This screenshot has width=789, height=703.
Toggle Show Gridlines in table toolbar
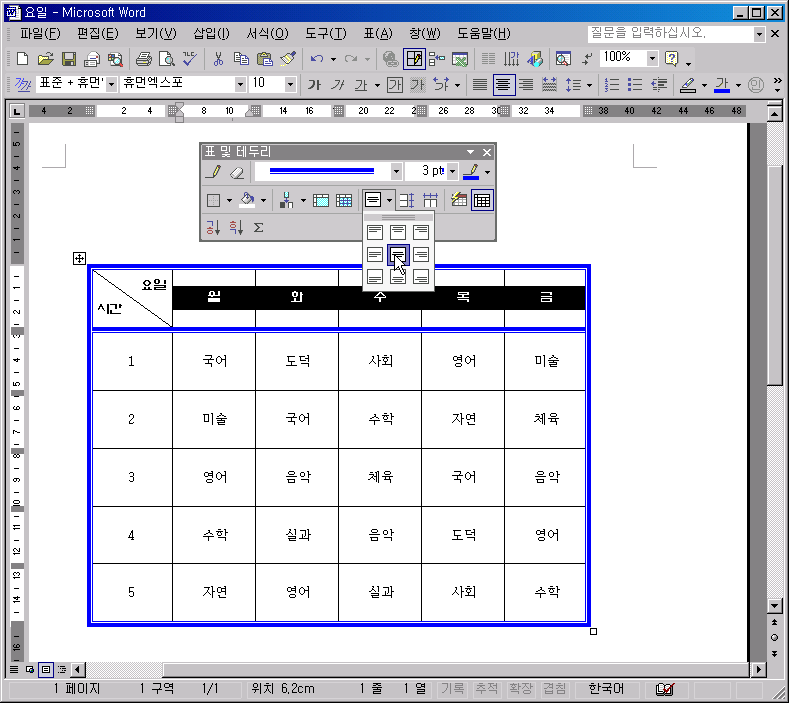(482, 200)
